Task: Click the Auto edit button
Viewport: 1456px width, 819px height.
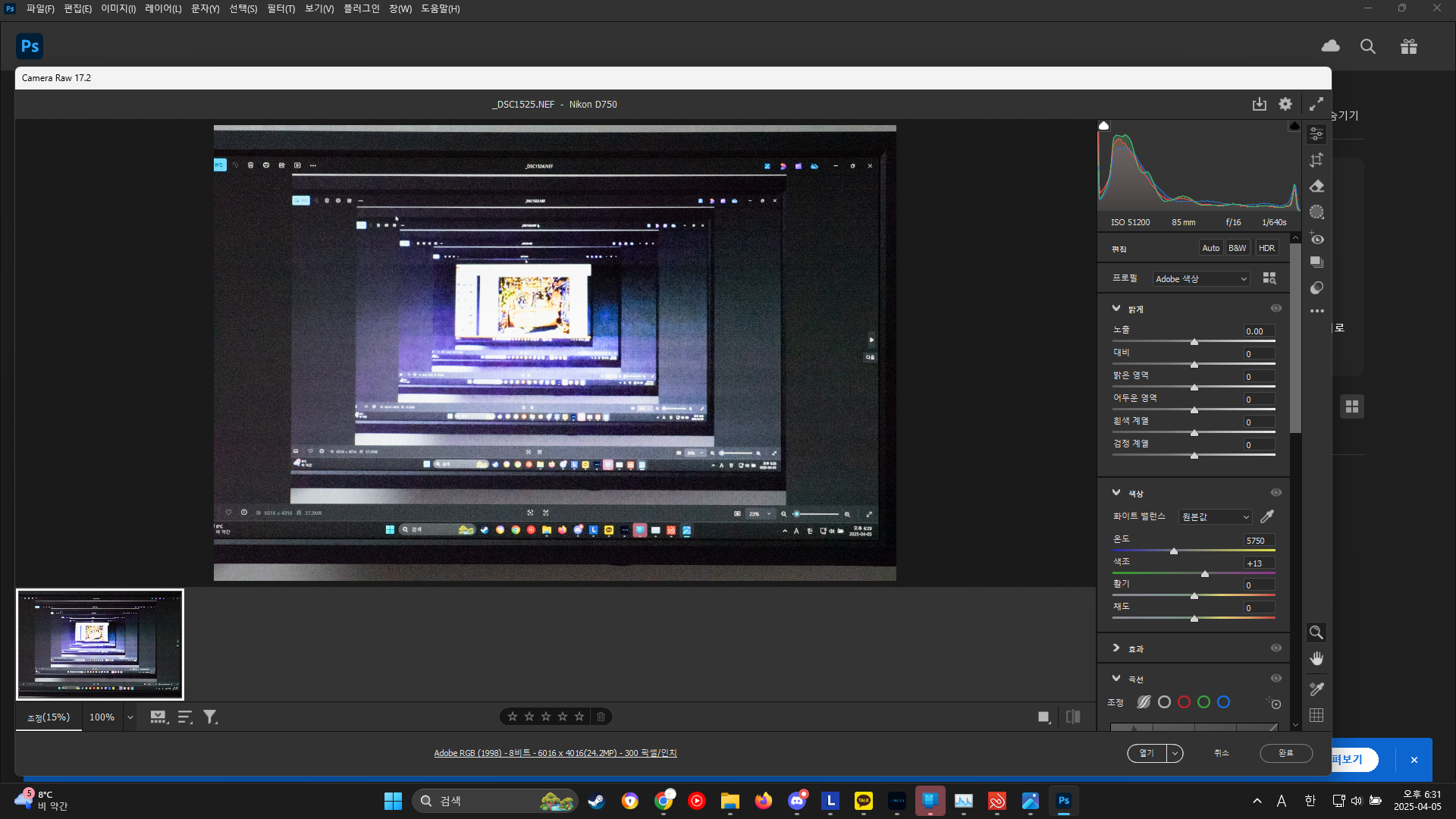Action: (x=1210, y=248)
